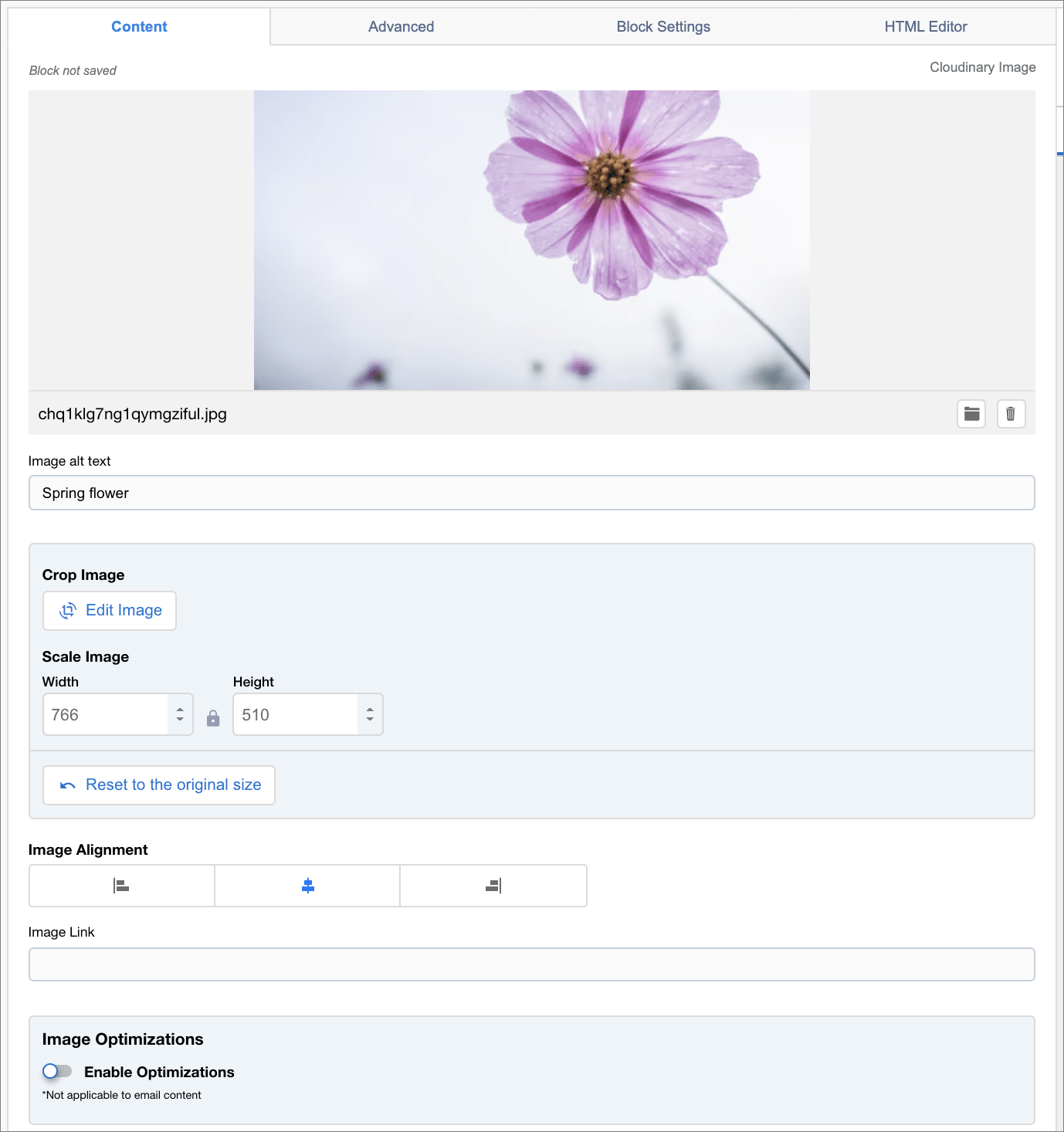The width and height of the screenshot is (1064, 1132).
Task: Go to the HTML Editor tab
Action: (x=925, y=27)
